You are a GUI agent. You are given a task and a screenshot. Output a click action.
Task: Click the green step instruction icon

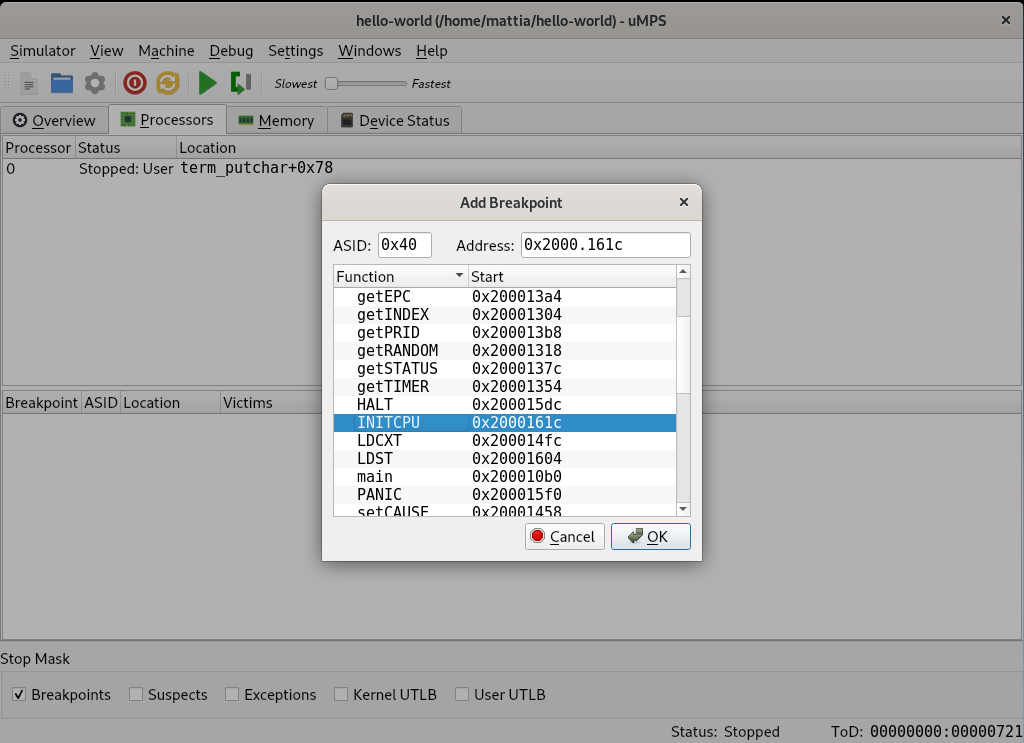click(x=240, y=84)
